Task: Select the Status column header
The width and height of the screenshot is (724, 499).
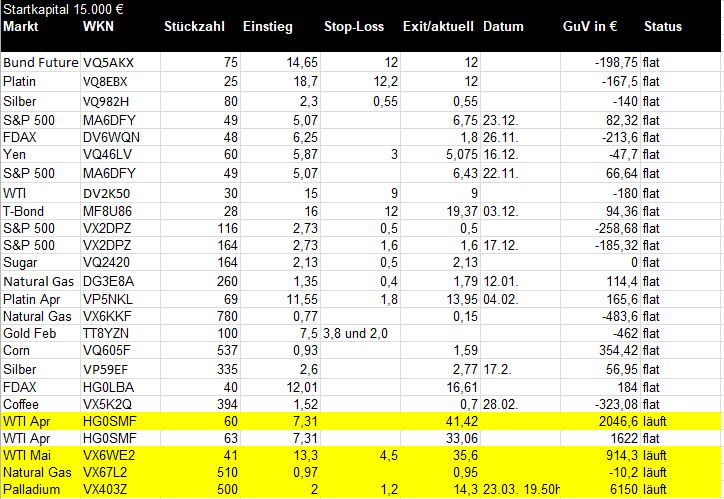Action: click(663, 26)
